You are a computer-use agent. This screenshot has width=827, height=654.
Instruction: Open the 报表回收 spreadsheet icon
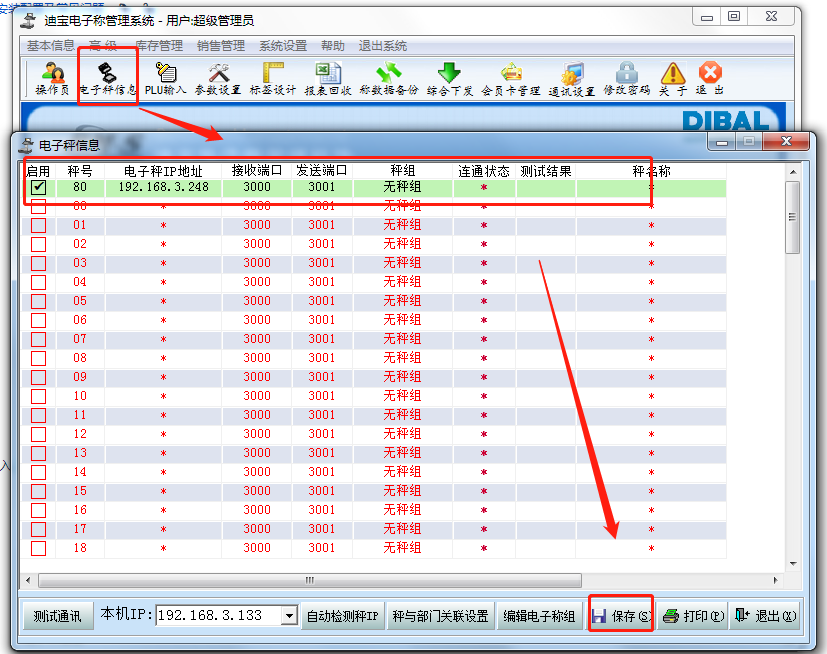328,78
